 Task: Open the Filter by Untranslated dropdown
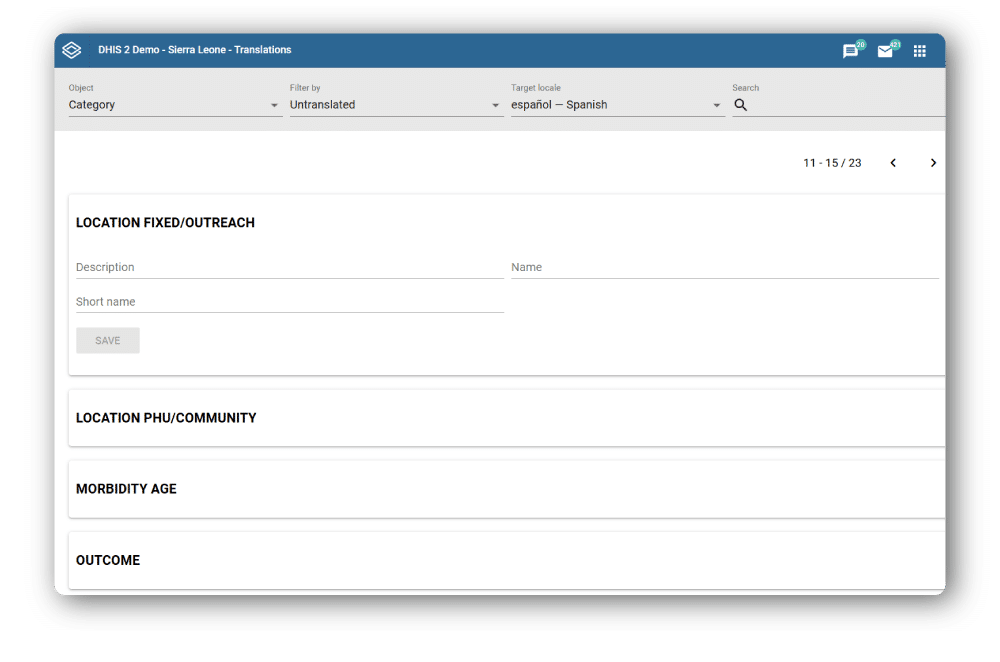tap(396, 105)
